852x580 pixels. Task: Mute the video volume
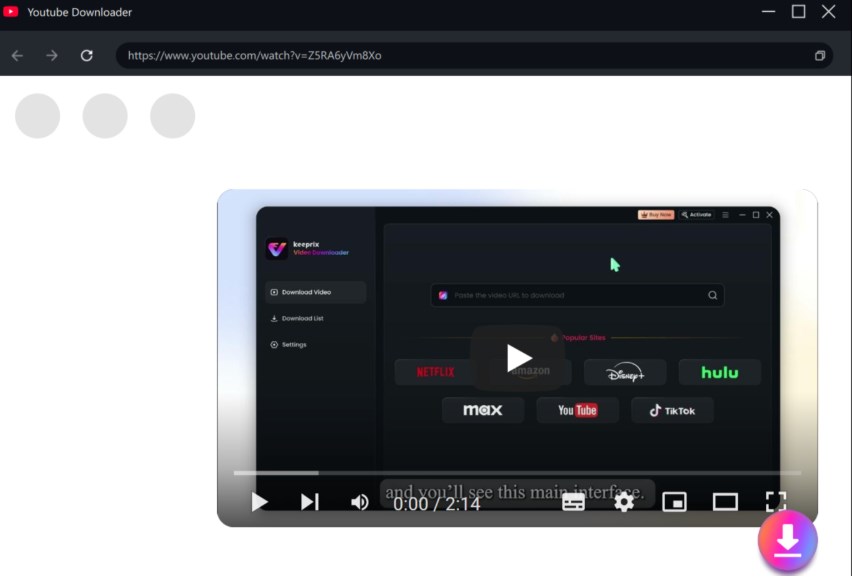359,502
